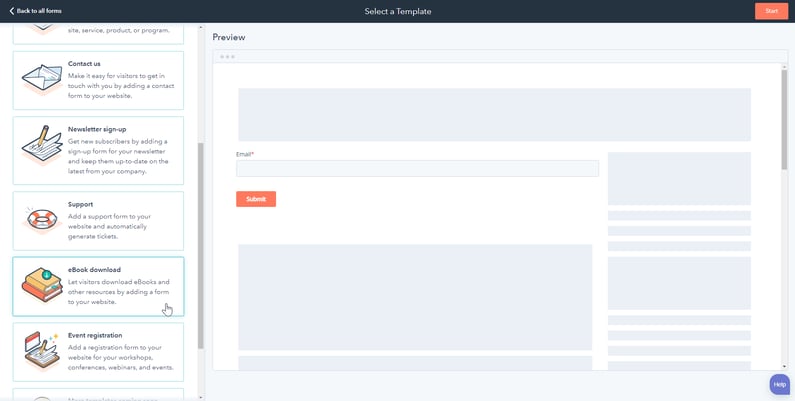Click the 'Event registration' title text
Viewport: 795px width, 401px height.
(95, 335)
